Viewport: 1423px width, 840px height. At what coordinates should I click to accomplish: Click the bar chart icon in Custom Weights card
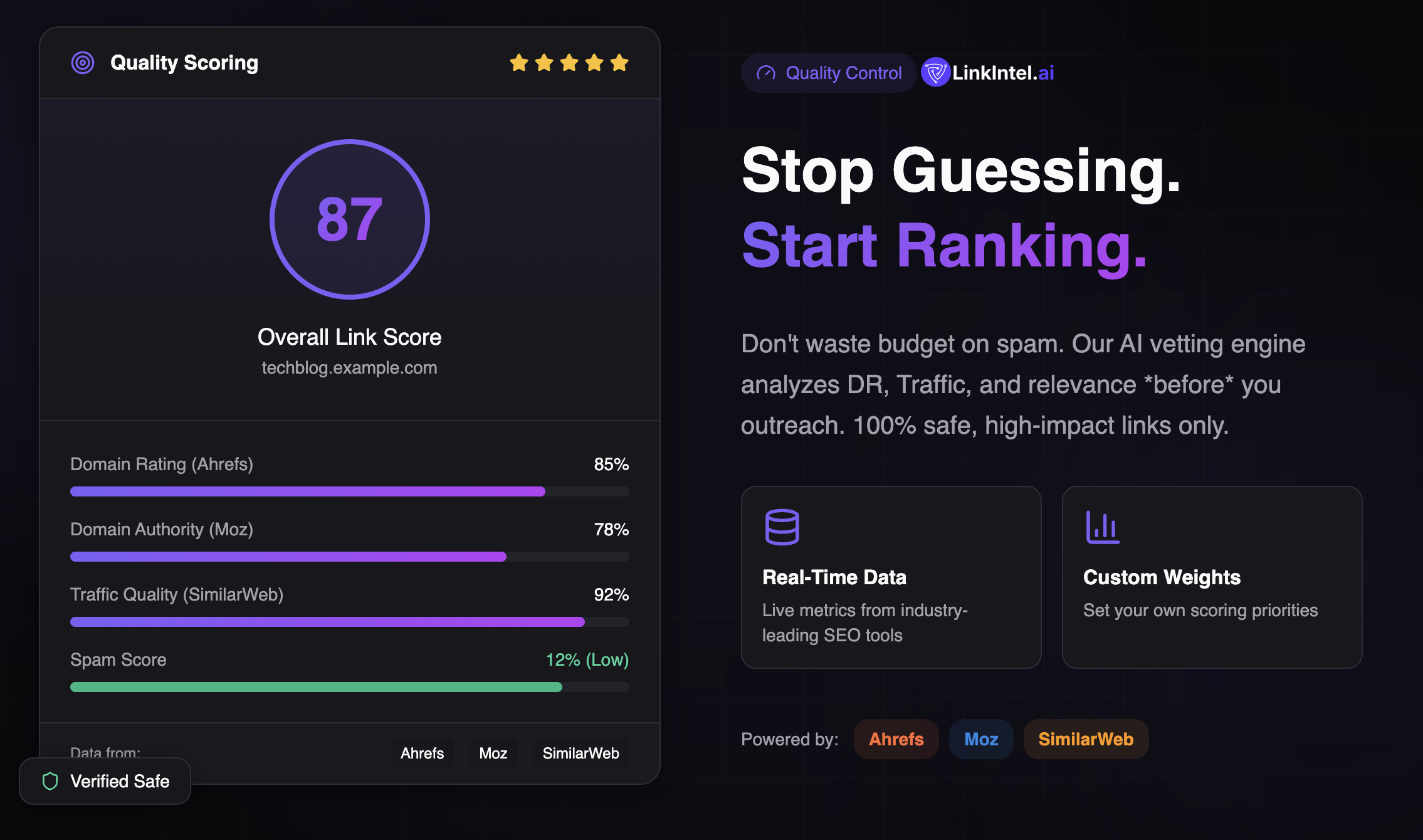point(1102,527)
